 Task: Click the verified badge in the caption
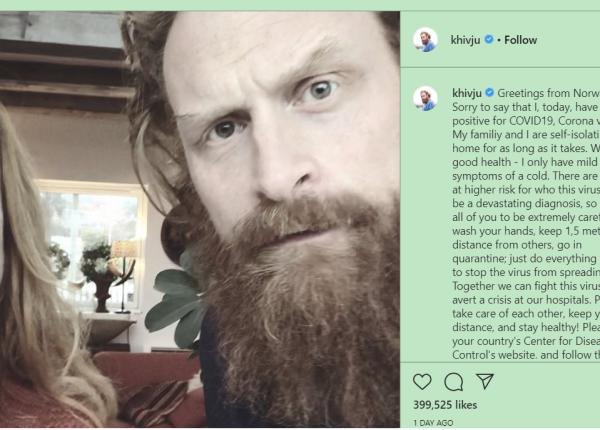489,93
